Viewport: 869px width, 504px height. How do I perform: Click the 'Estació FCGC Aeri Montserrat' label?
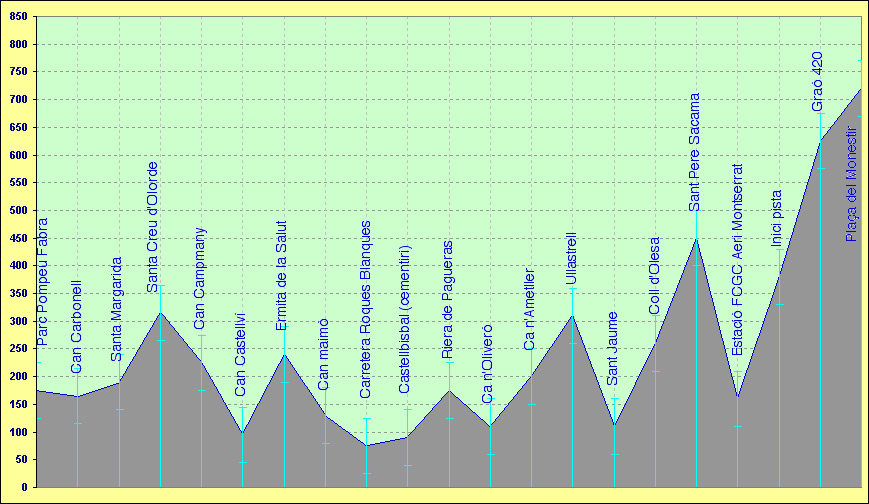(x=738, y=260)
